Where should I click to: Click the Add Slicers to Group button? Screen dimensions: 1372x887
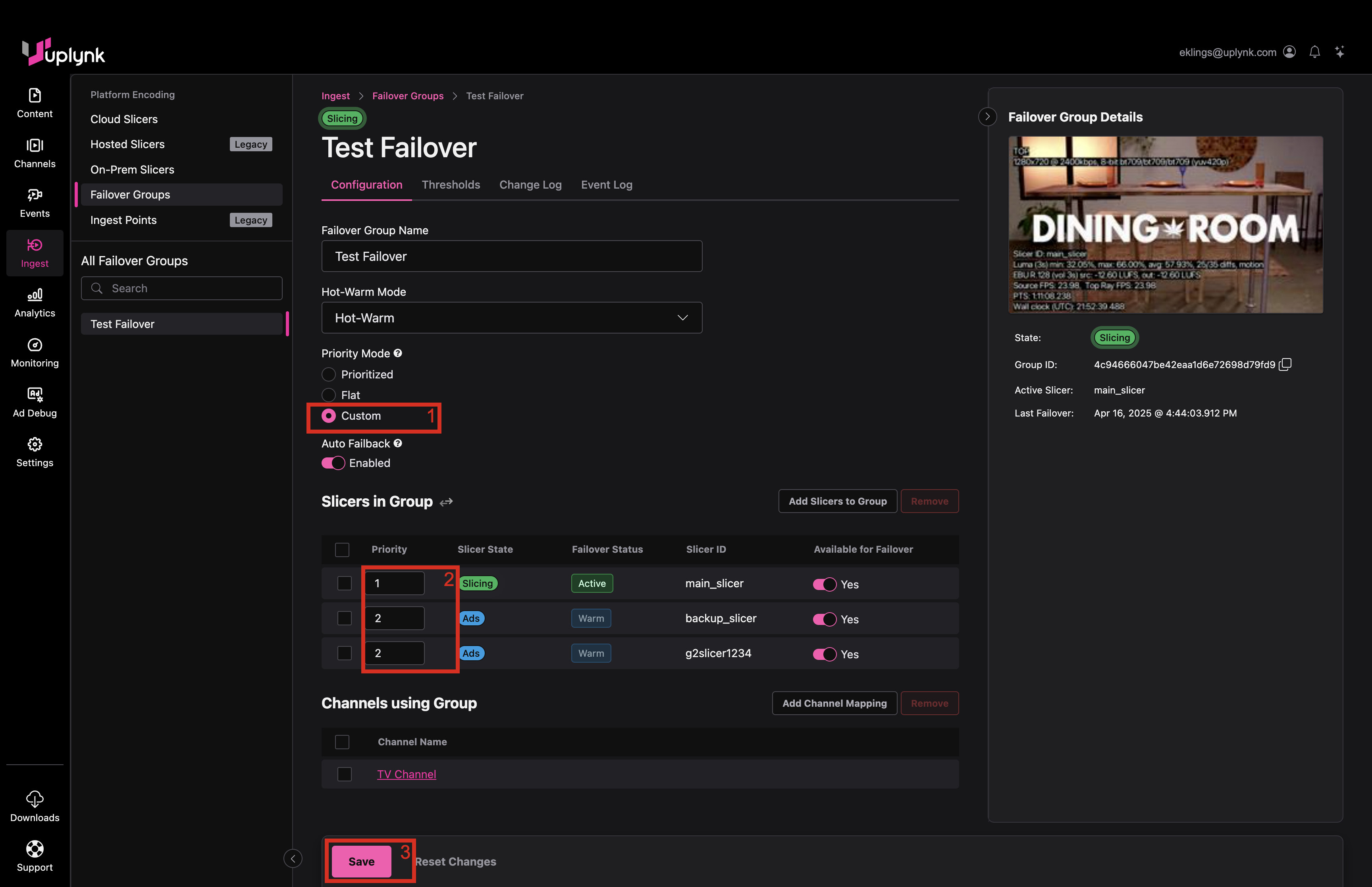[837, 501]
